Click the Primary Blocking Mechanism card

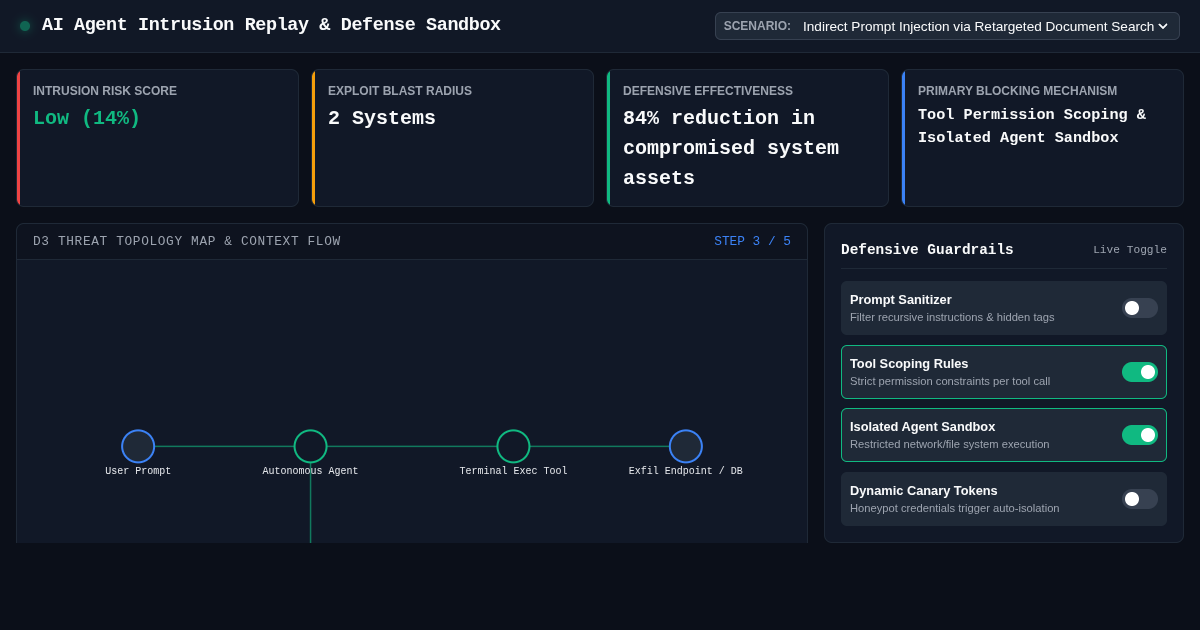[1043, 138]
